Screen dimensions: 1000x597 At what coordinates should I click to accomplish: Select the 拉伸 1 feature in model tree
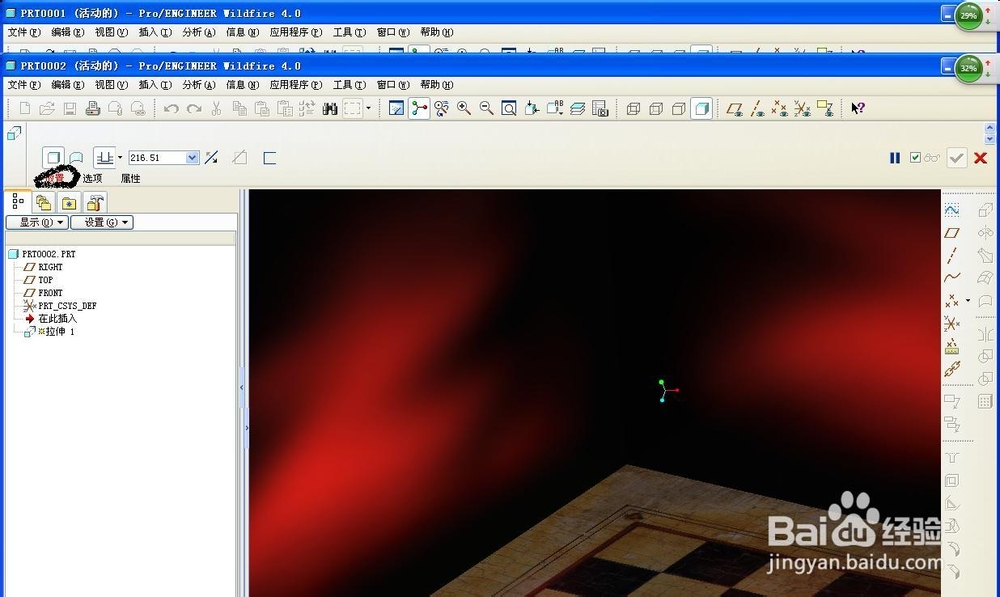point(60,332)
